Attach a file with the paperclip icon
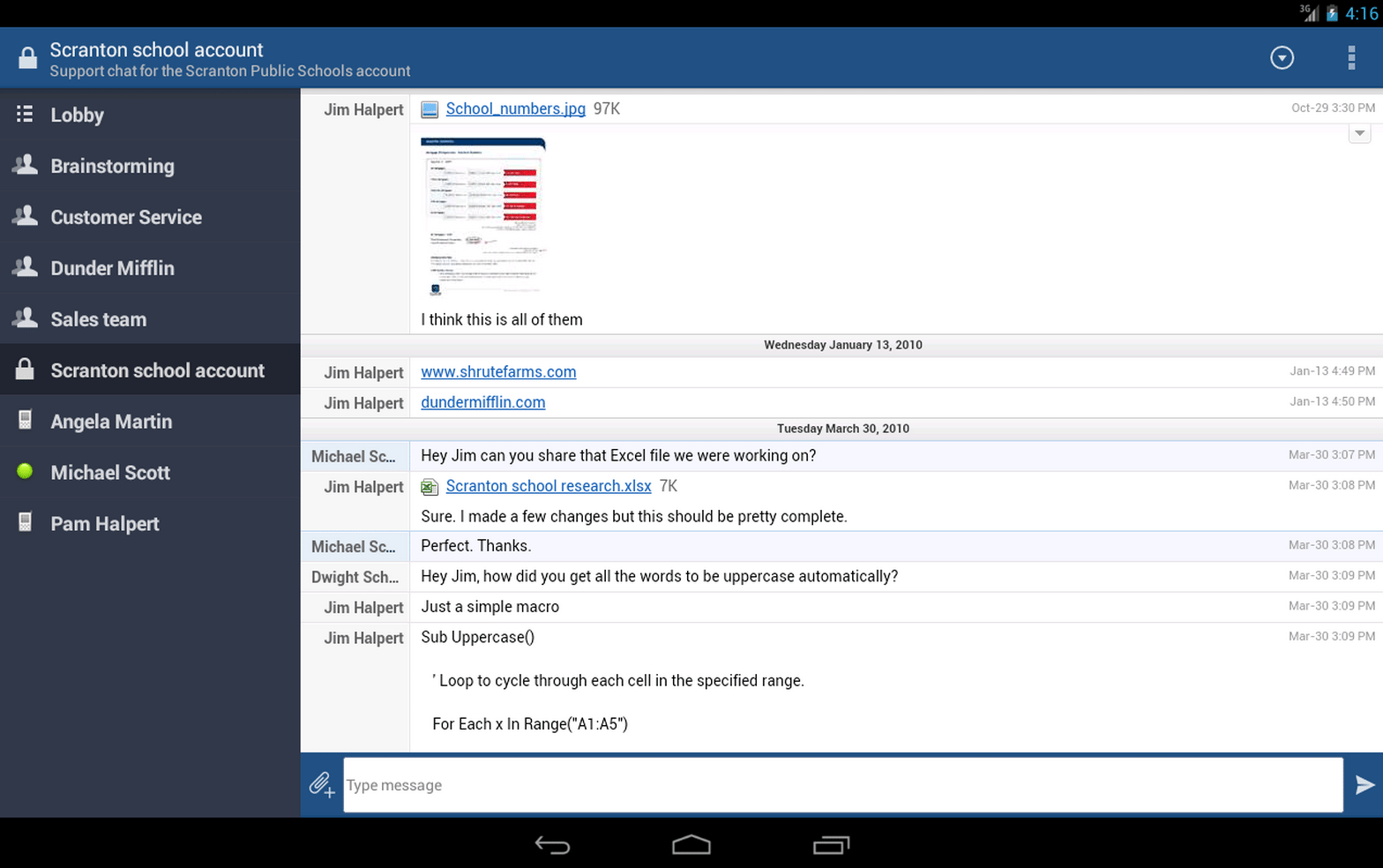This screenshot has width=1383, height=868. (322, 785)
